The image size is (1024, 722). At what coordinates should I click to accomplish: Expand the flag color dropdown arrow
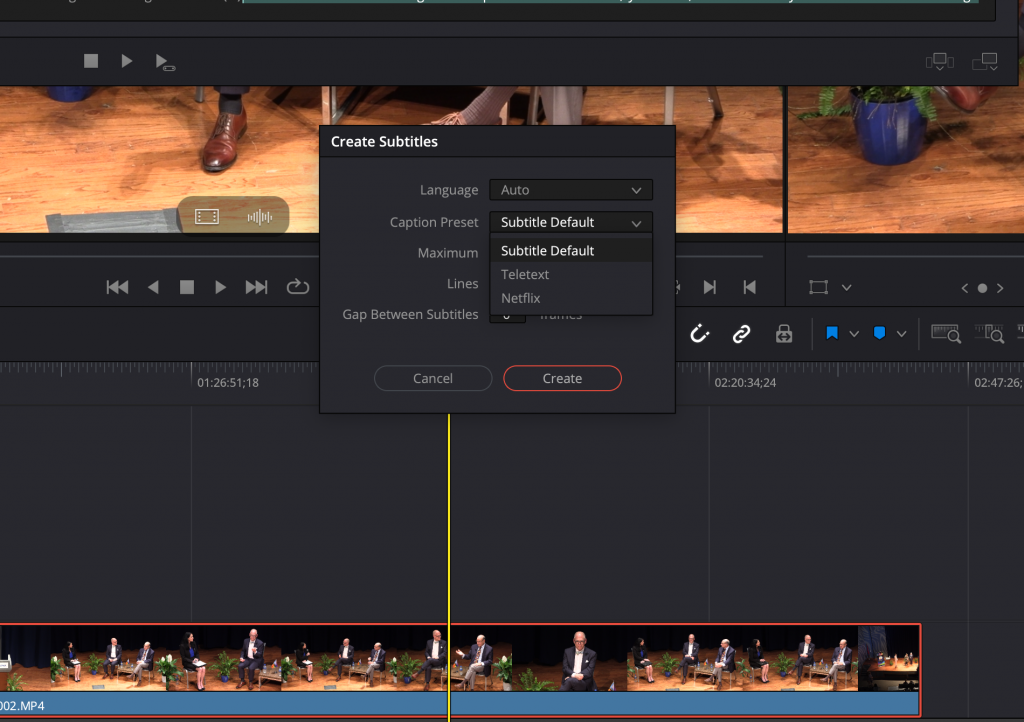click(x=854, y=334)
